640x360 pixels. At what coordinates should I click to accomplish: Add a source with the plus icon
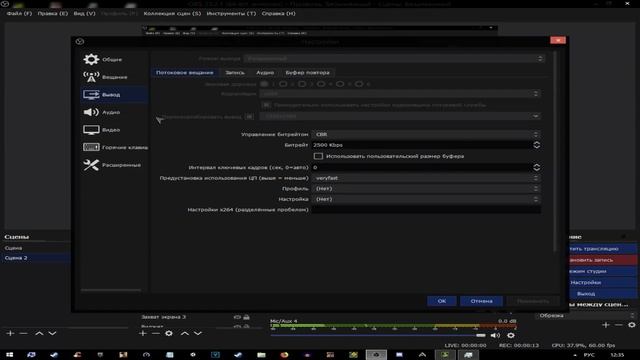[x=142, y=333]
